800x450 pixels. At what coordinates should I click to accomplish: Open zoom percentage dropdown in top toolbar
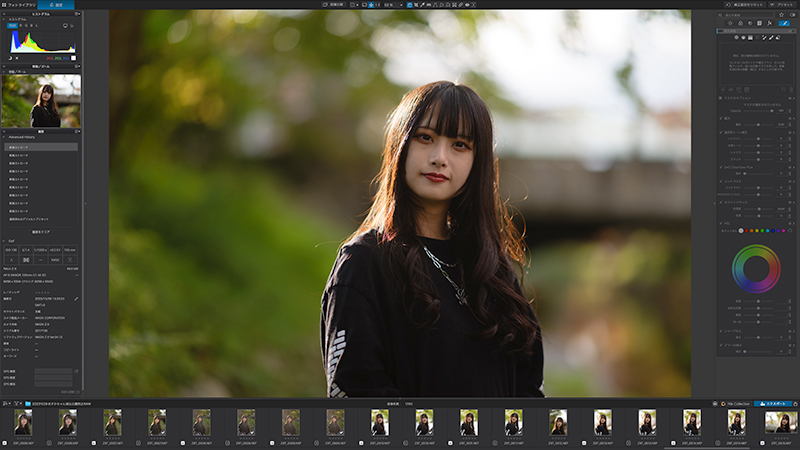[x=393, y=5]
